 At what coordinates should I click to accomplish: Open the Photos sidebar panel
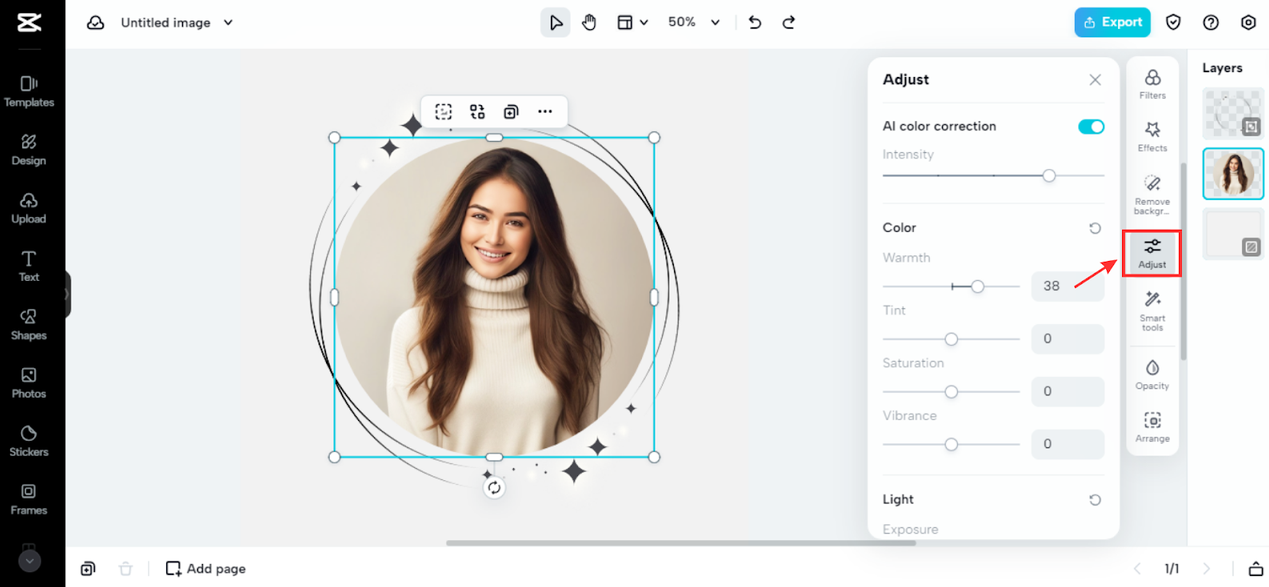(29, 382)
